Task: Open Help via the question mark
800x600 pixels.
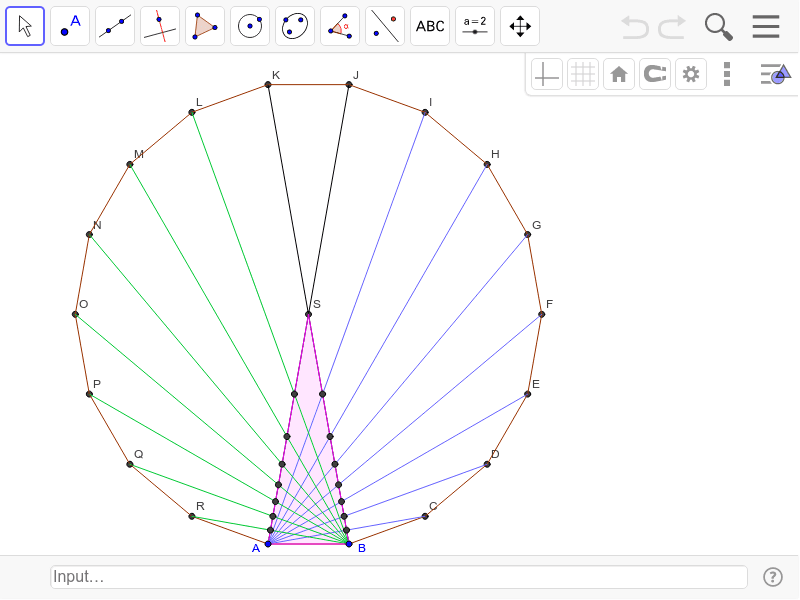Action: point(773,577)
